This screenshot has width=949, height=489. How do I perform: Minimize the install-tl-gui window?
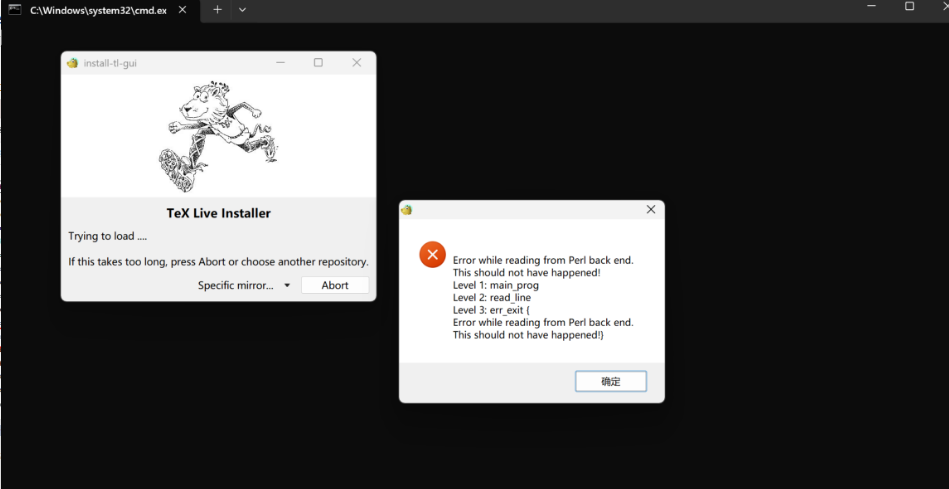coord(280,63)
